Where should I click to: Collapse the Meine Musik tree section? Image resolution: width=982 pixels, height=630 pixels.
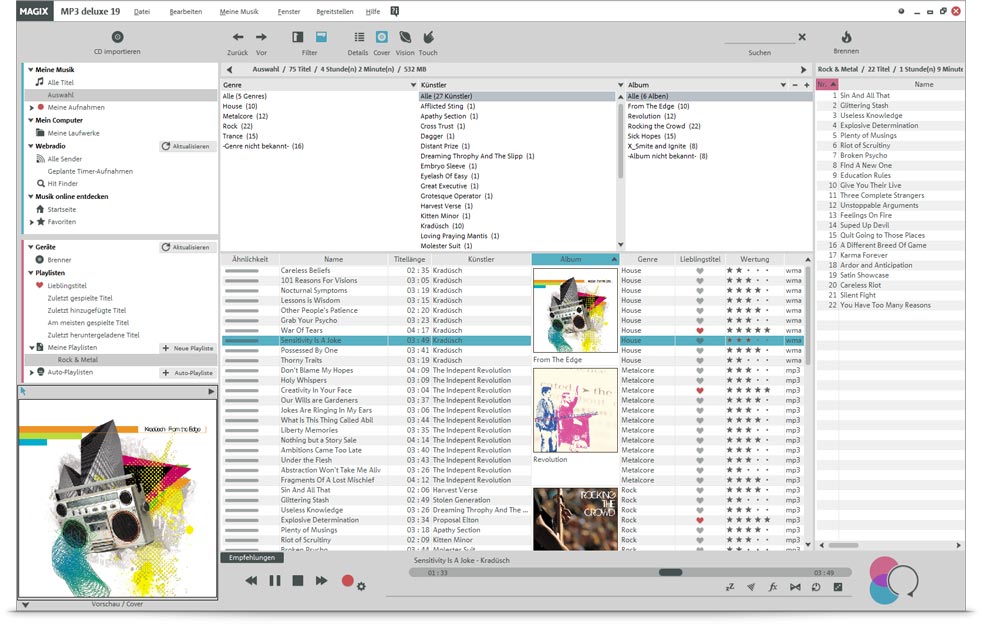coord(30,70)
